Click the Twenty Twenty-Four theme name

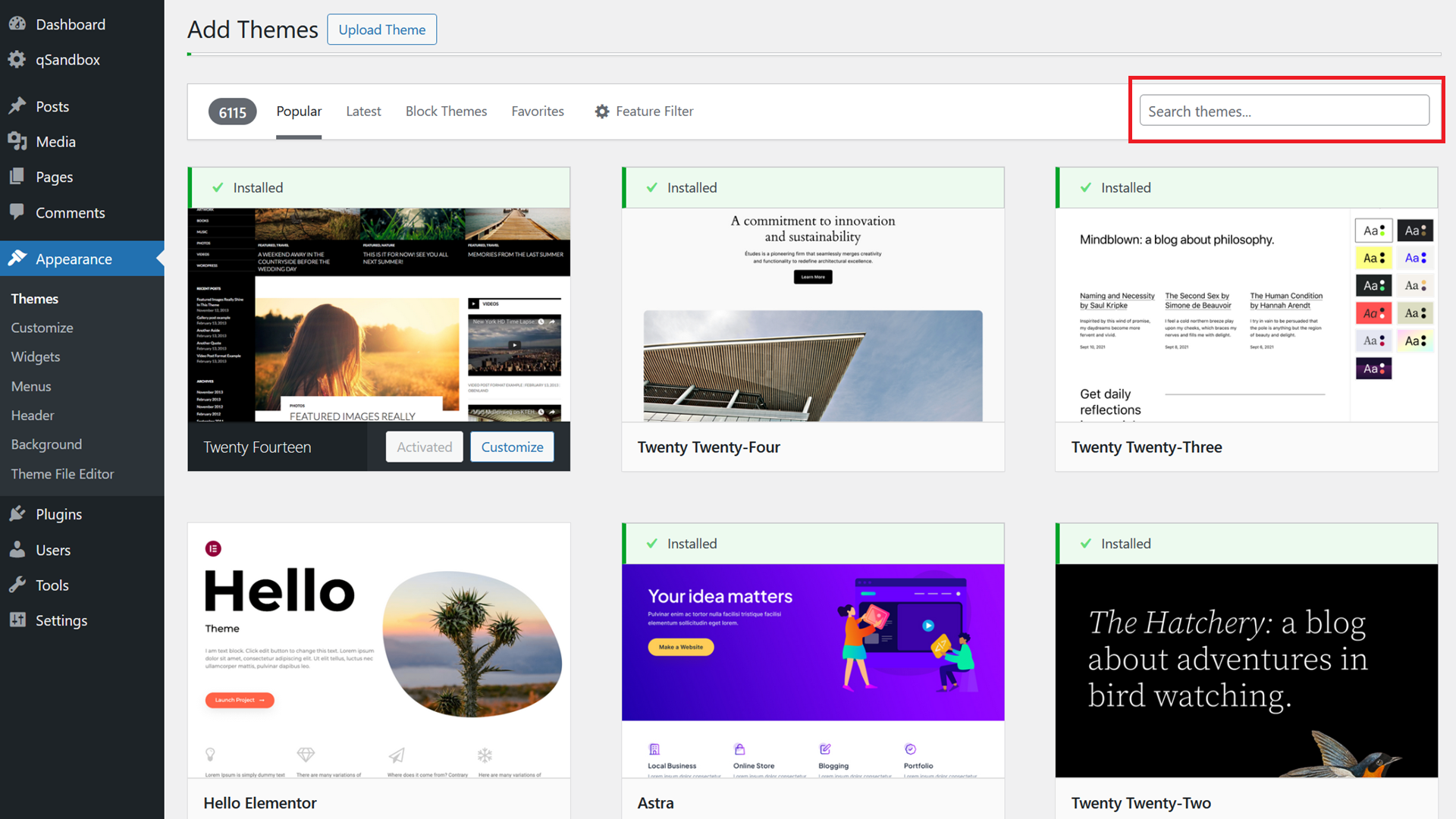(x=708, y=447)
